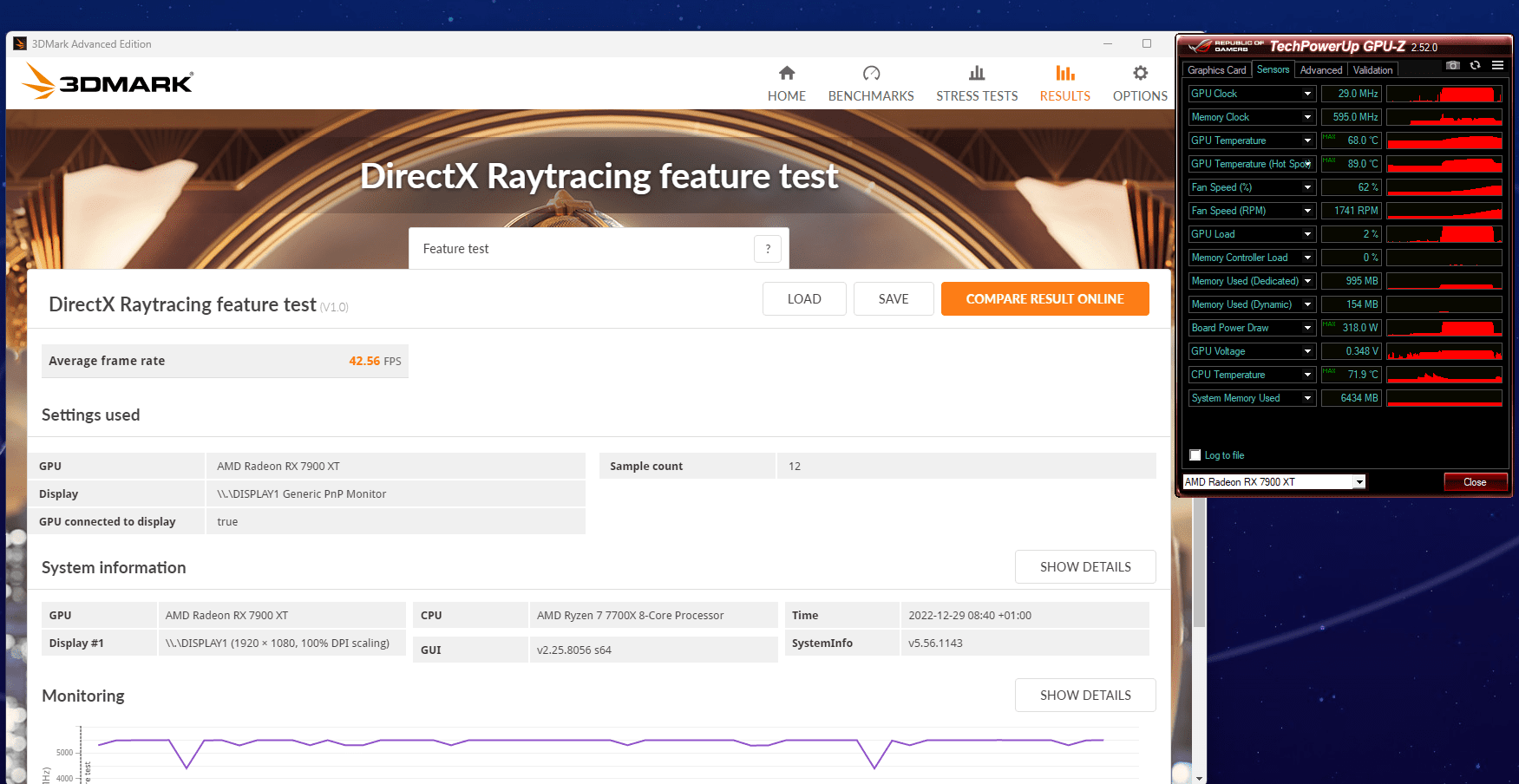Screen dimensions: 1519x784
Task: Open the Memory Controller Load dropdown
Action: tap(1307, 258)
